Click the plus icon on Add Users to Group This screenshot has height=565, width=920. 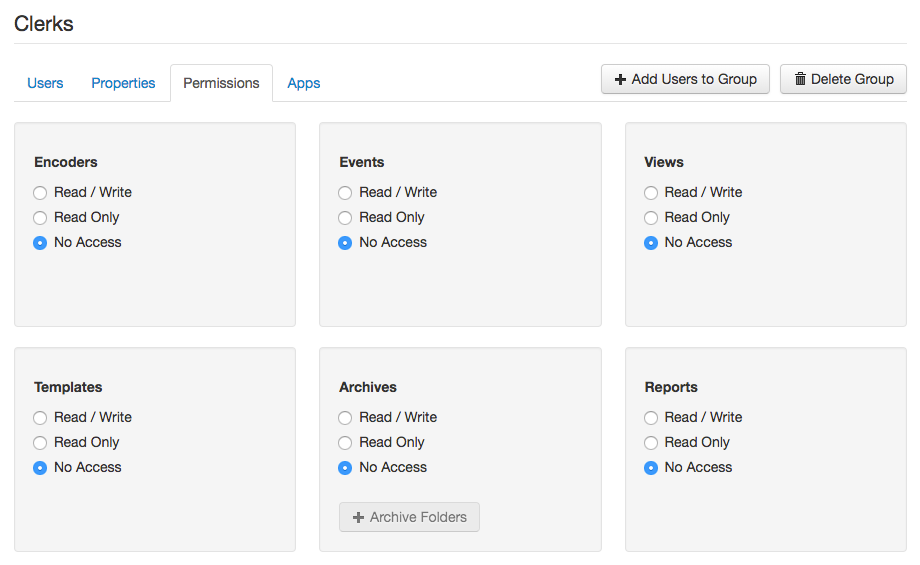[x=620, y=80]
